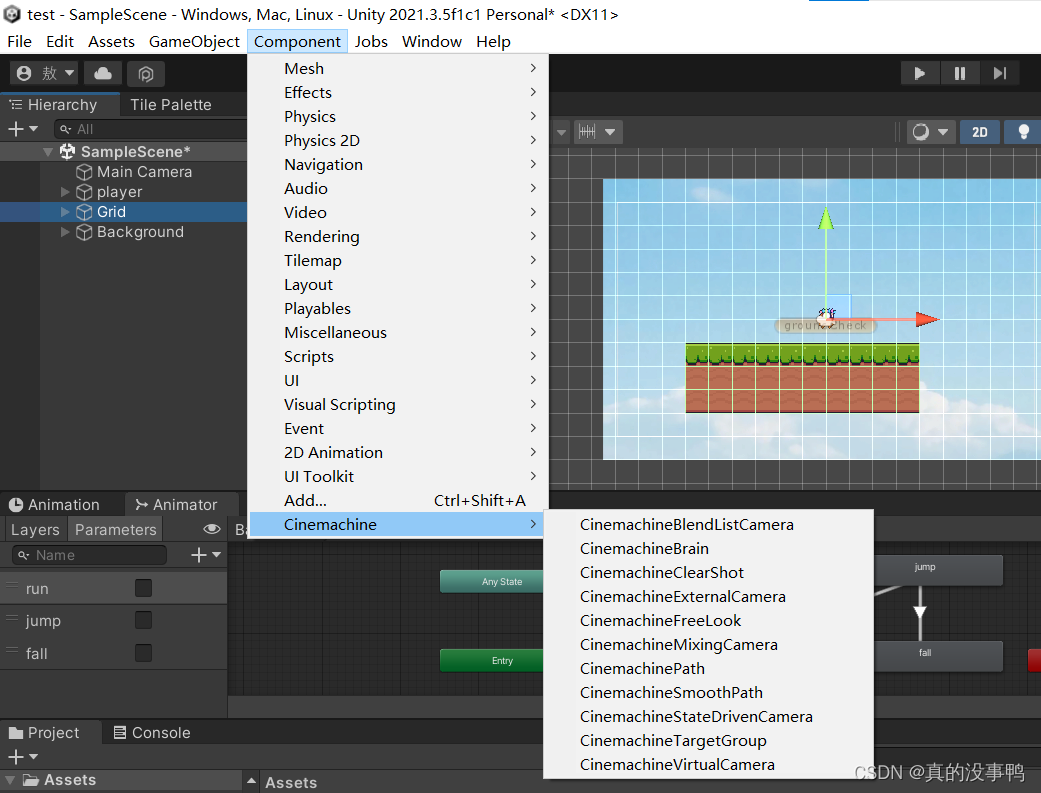The height and width of the screenshot is (793, 1041).
Task: Open the Help menu
Action: pyautogui.click(x=493, y=42)
